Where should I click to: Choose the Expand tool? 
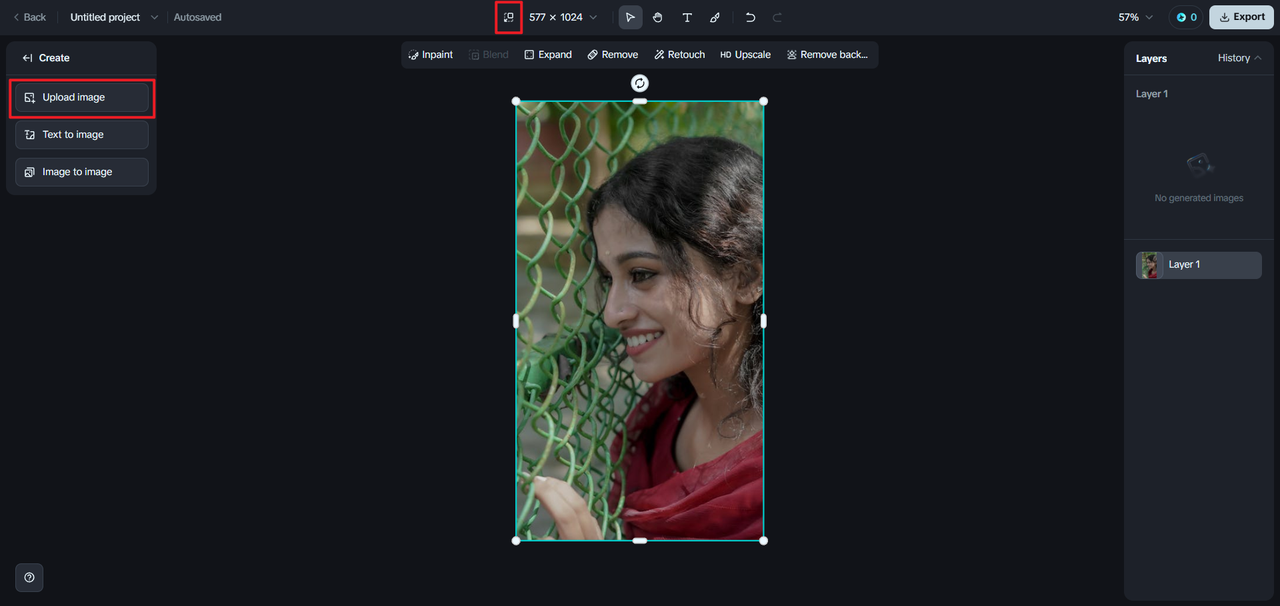(x=548, y=55)
